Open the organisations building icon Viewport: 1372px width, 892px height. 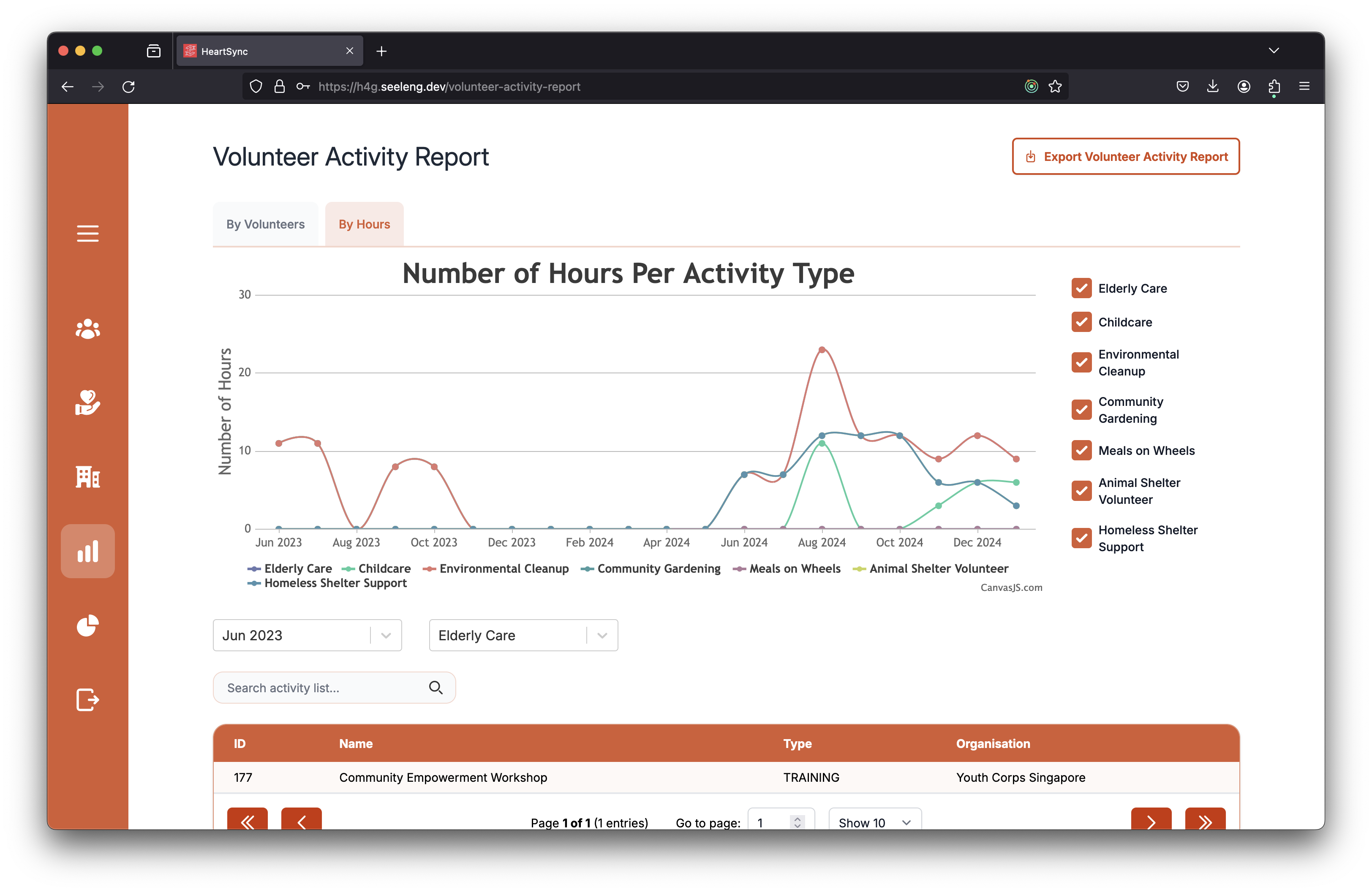(87, 476)
